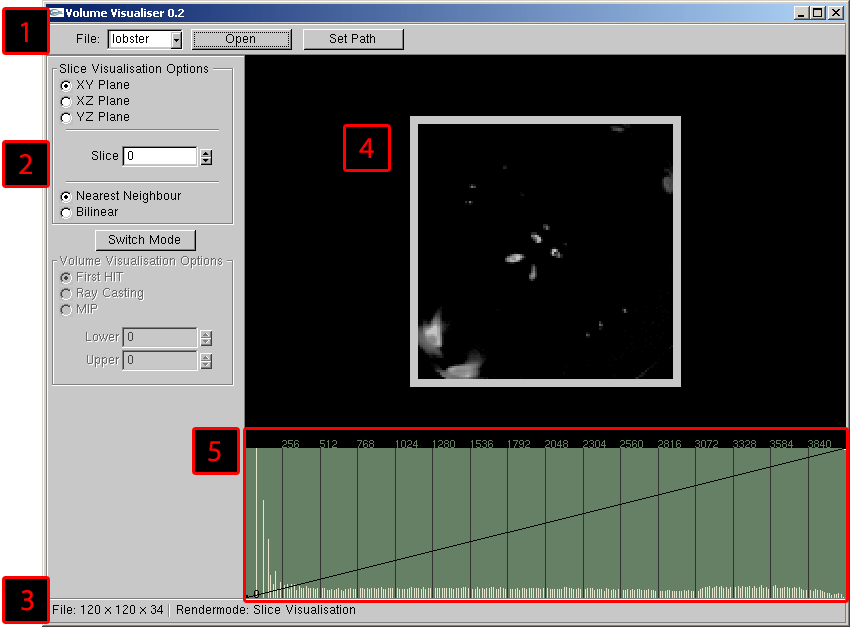The image size is (850, 627).
Task: Select the XY Plane radio button
Action: (x=66, y=85)
